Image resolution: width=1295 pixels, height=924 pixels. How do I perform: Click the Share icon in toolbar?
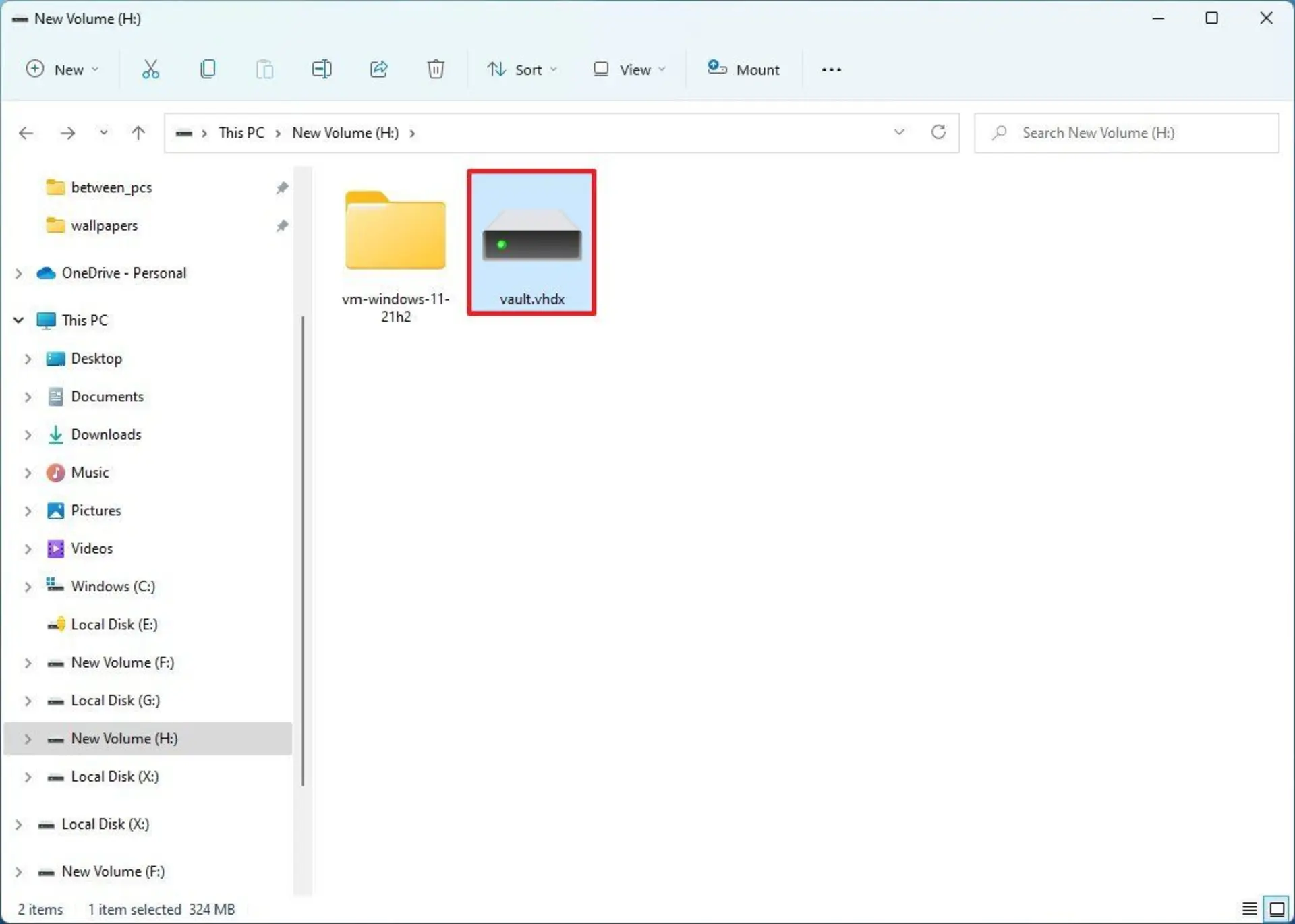379,69
